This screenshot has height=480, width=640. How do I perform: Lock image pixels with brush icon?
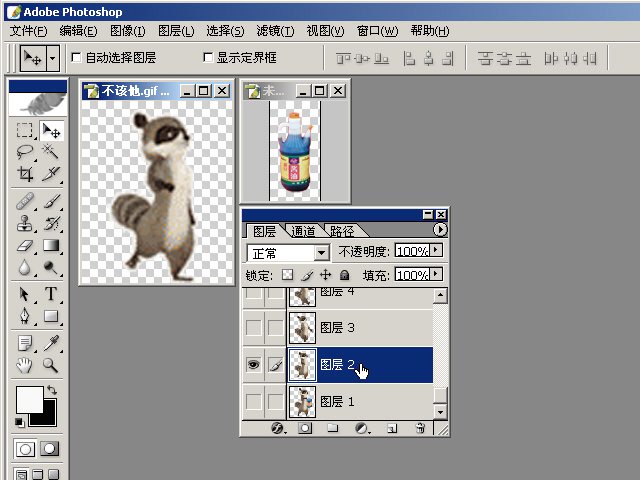click(307, 275)
